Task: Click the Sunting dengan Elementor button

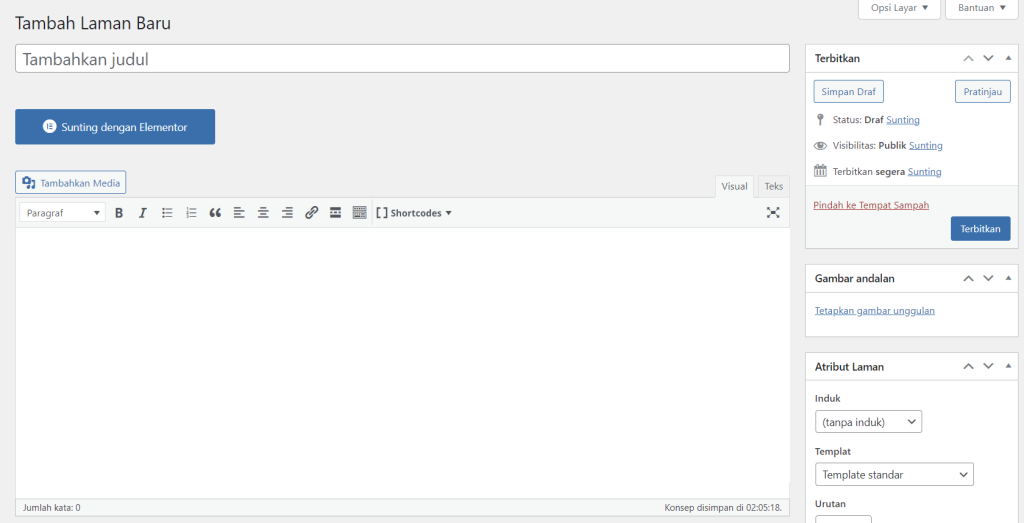Action: pyautogui.click(x=115, y=127)
